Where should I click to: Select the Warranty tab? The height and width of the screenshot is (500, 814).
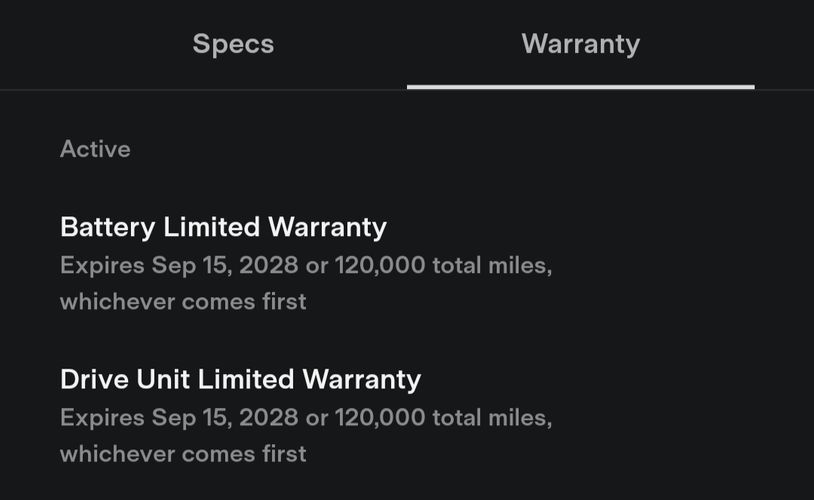(x=580, y=44)
